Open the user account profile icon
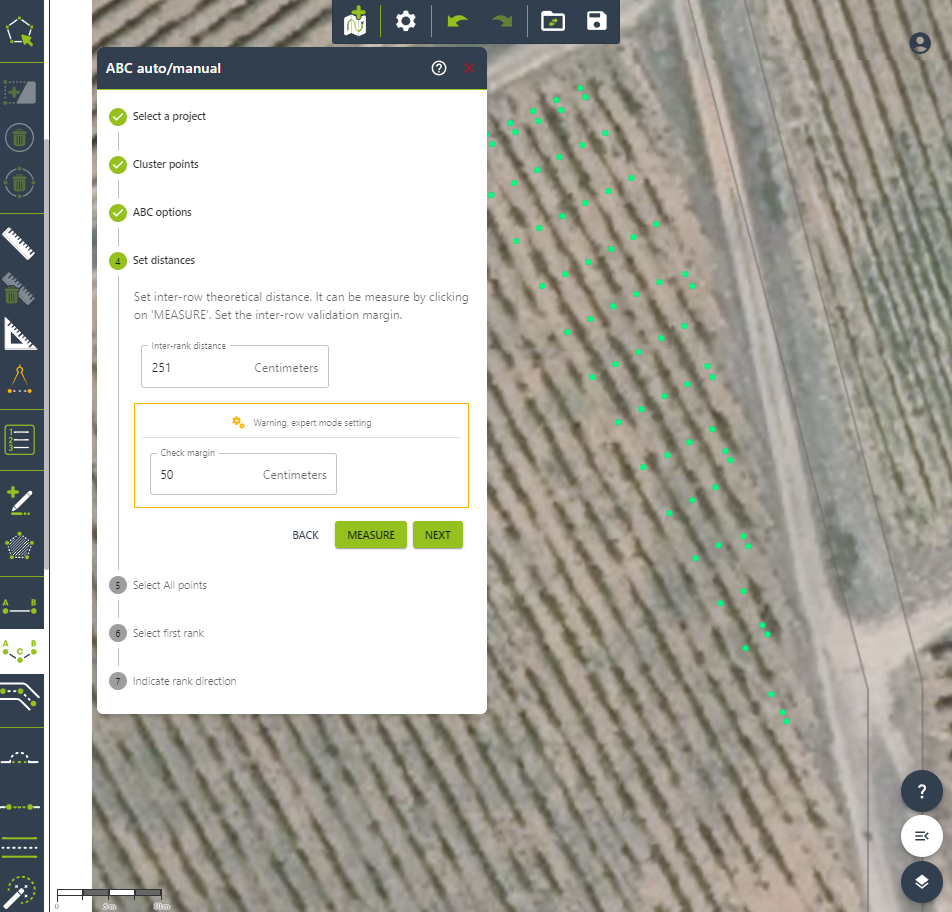The height and width of the screenshot is (912, 952). [920, 43]
